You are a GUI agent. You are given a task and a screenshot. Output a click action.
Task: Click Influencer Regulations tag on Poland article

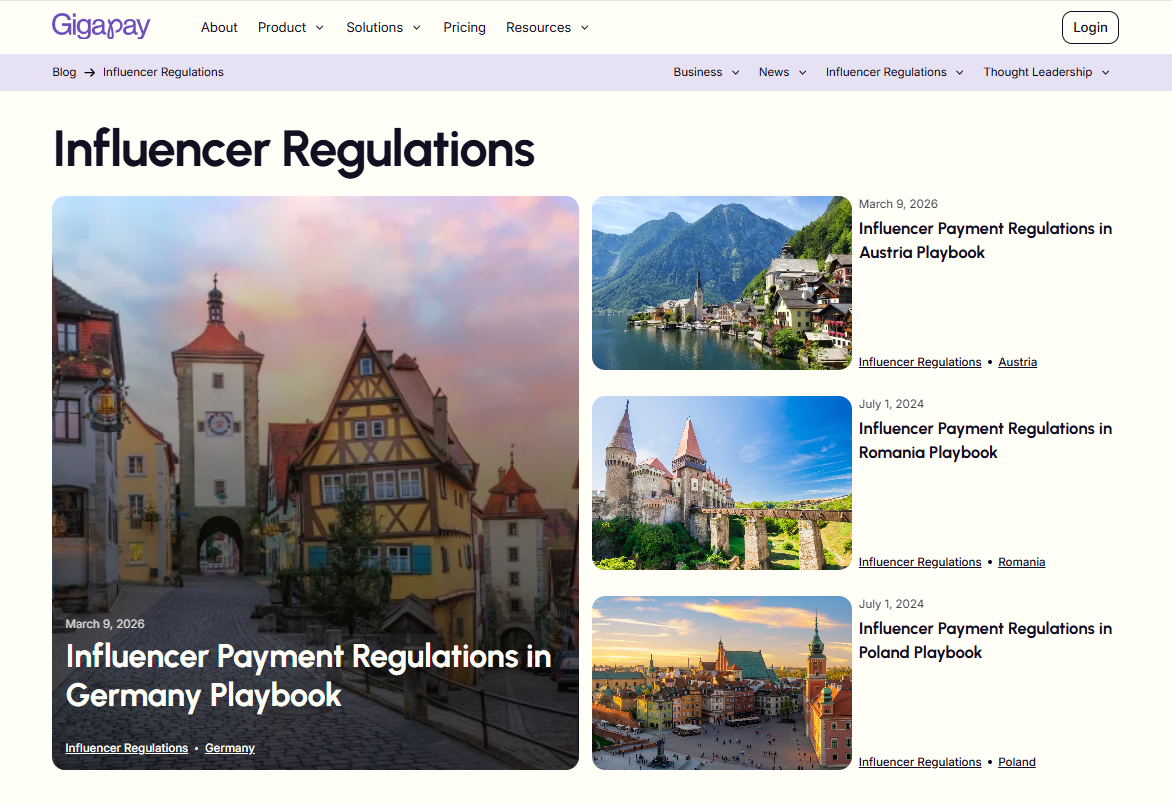point(919,762)
